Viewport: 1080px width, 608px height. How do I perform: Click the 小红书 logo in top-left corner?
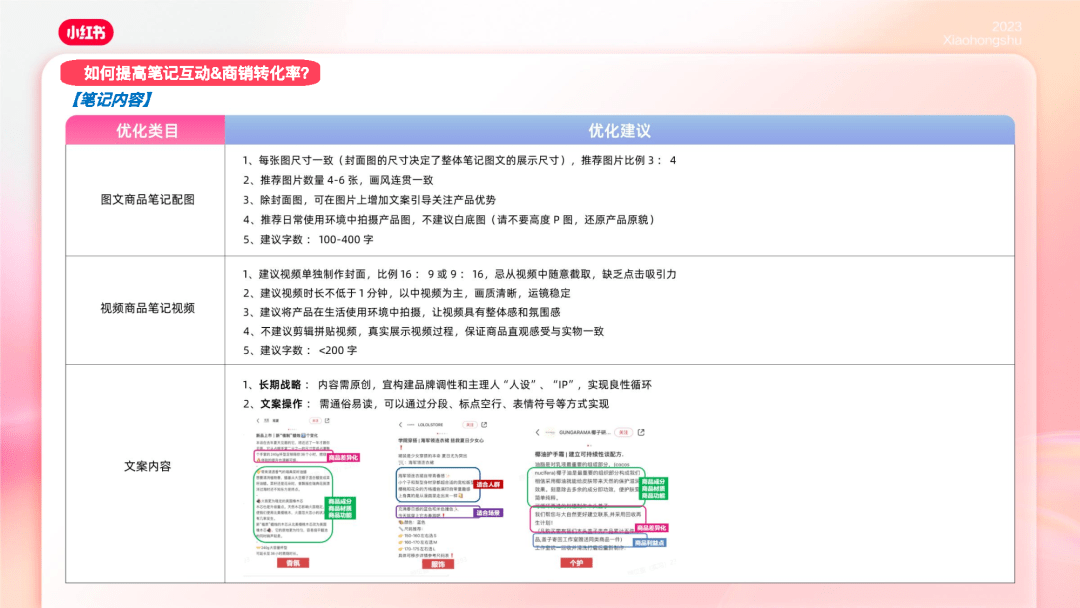(x=85, y=32)
